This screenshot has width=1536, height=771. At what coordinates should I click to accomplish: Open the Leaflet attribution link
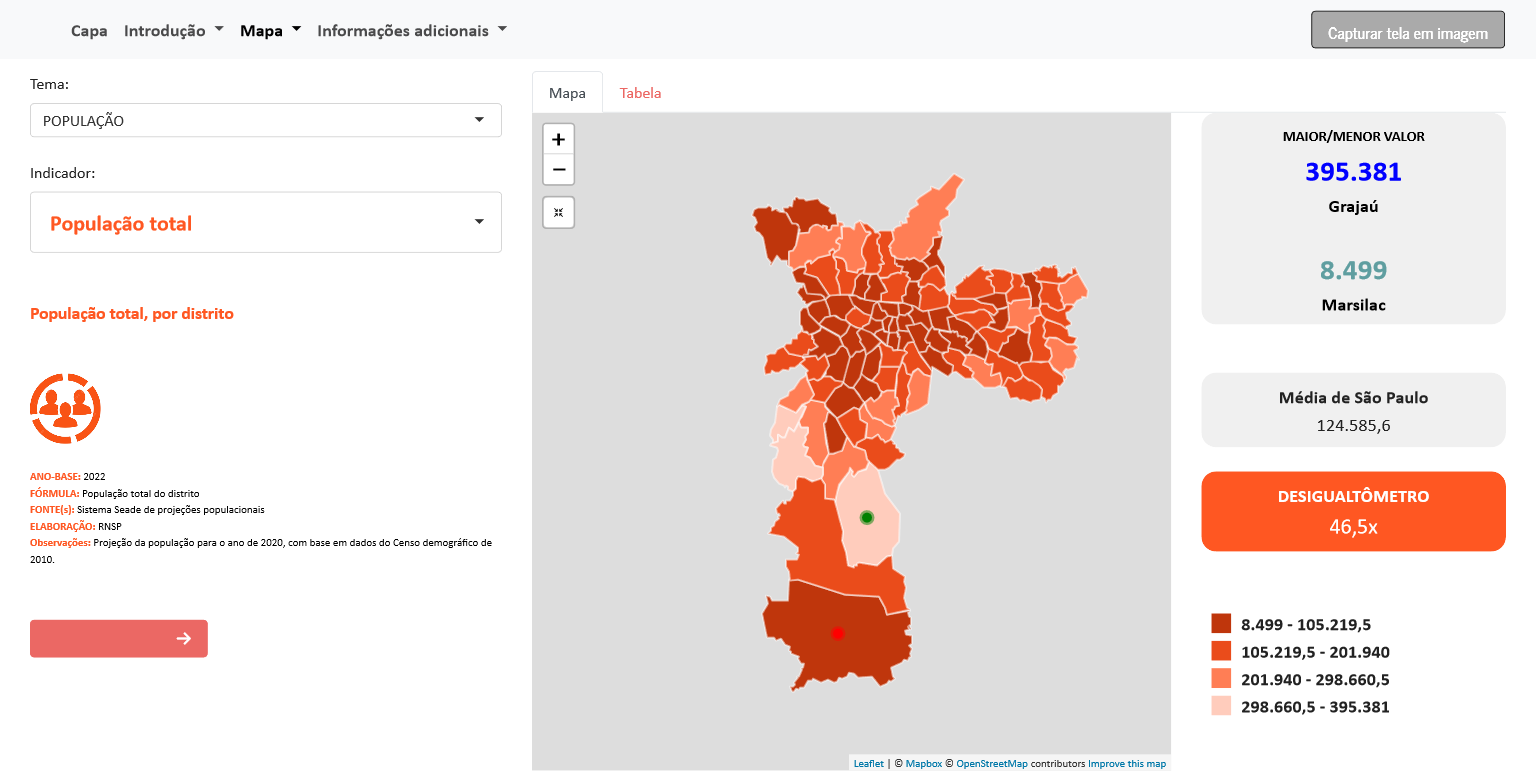click(868, 764)
